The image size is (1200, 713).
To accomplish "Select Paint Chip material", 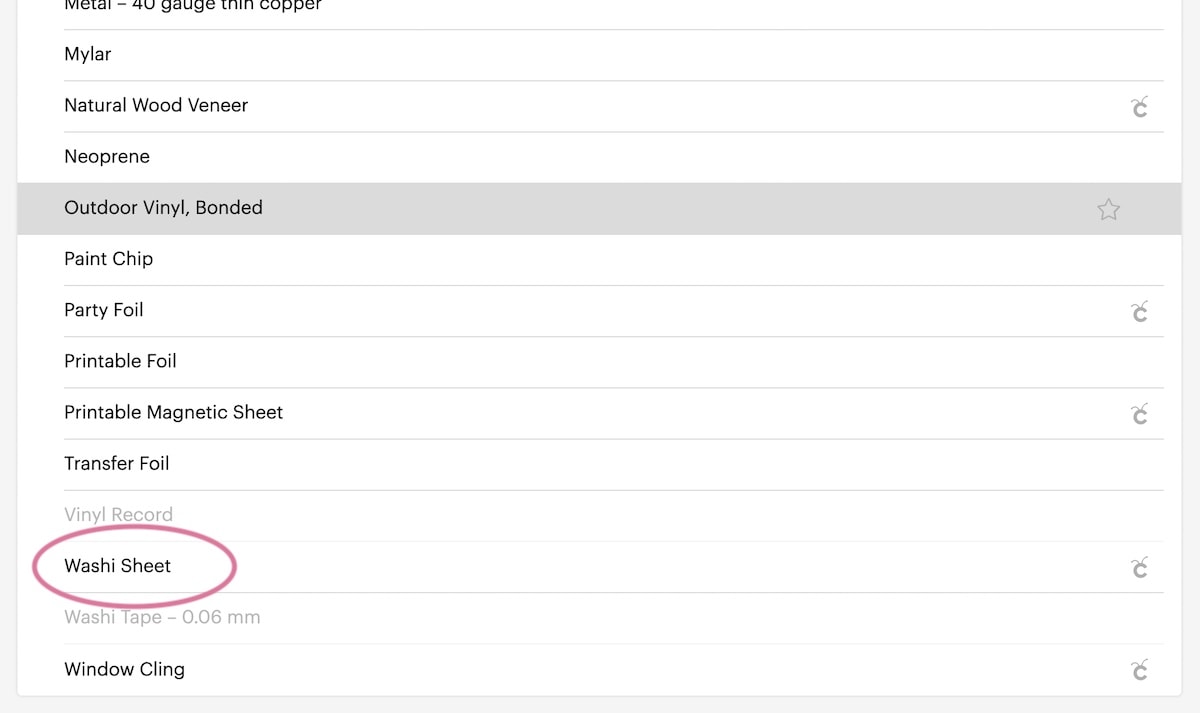I will click(x=590, y=260).
